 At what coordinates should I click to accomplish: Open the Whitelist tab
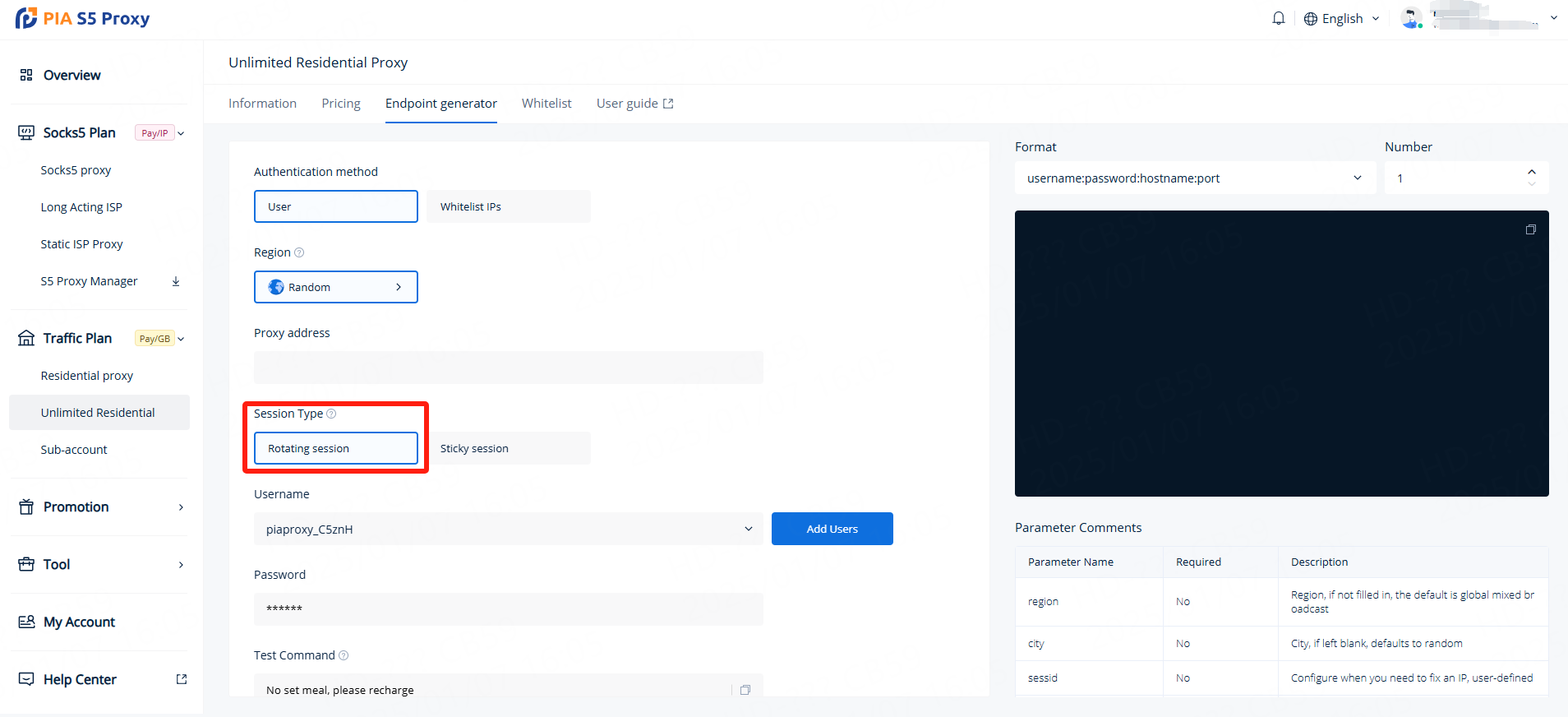click(546, 104)
